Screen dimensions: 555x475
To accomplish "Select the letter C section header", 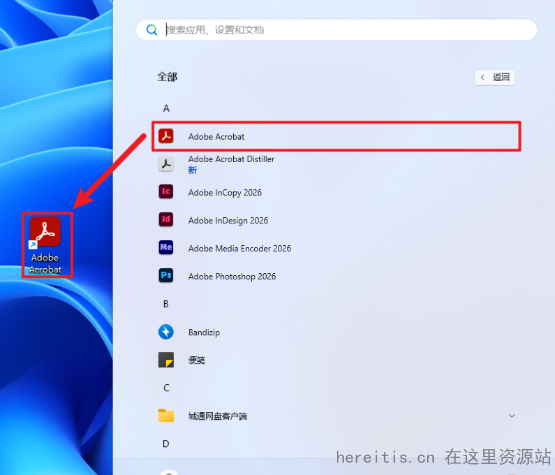I will [x=166, y=388].
